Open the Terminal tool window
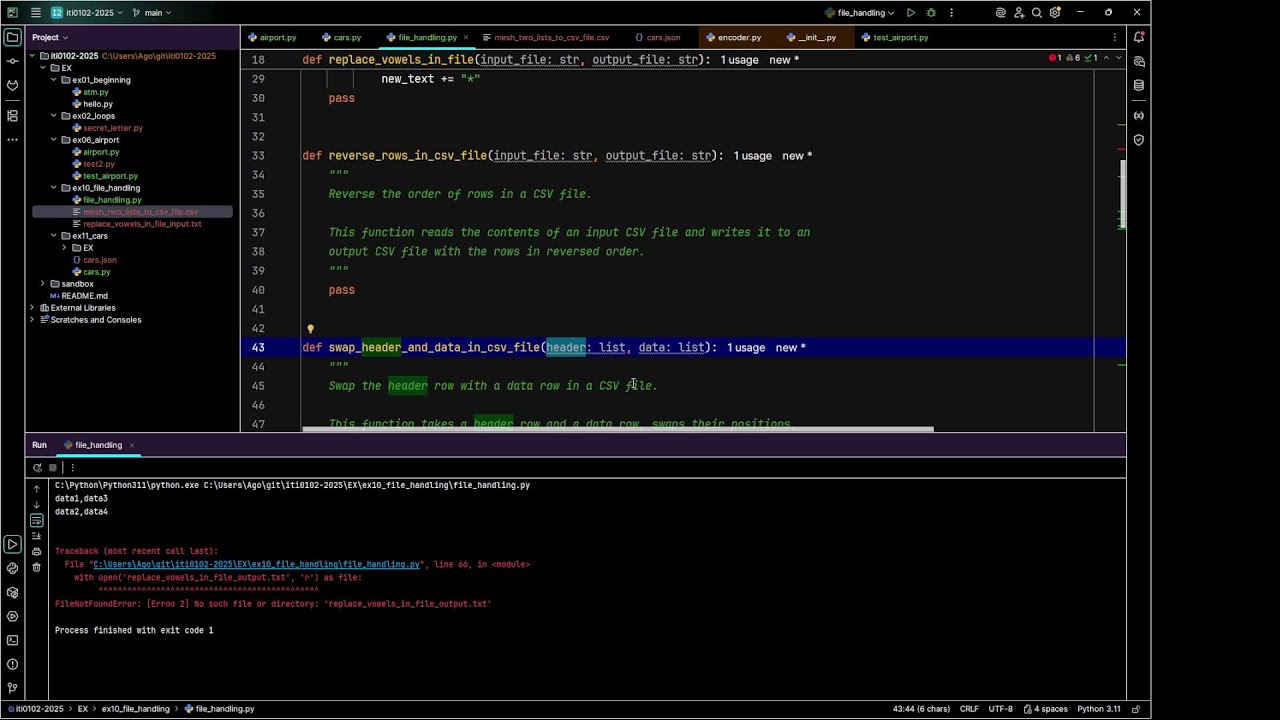1280x720 pixels. coord(12,640)
